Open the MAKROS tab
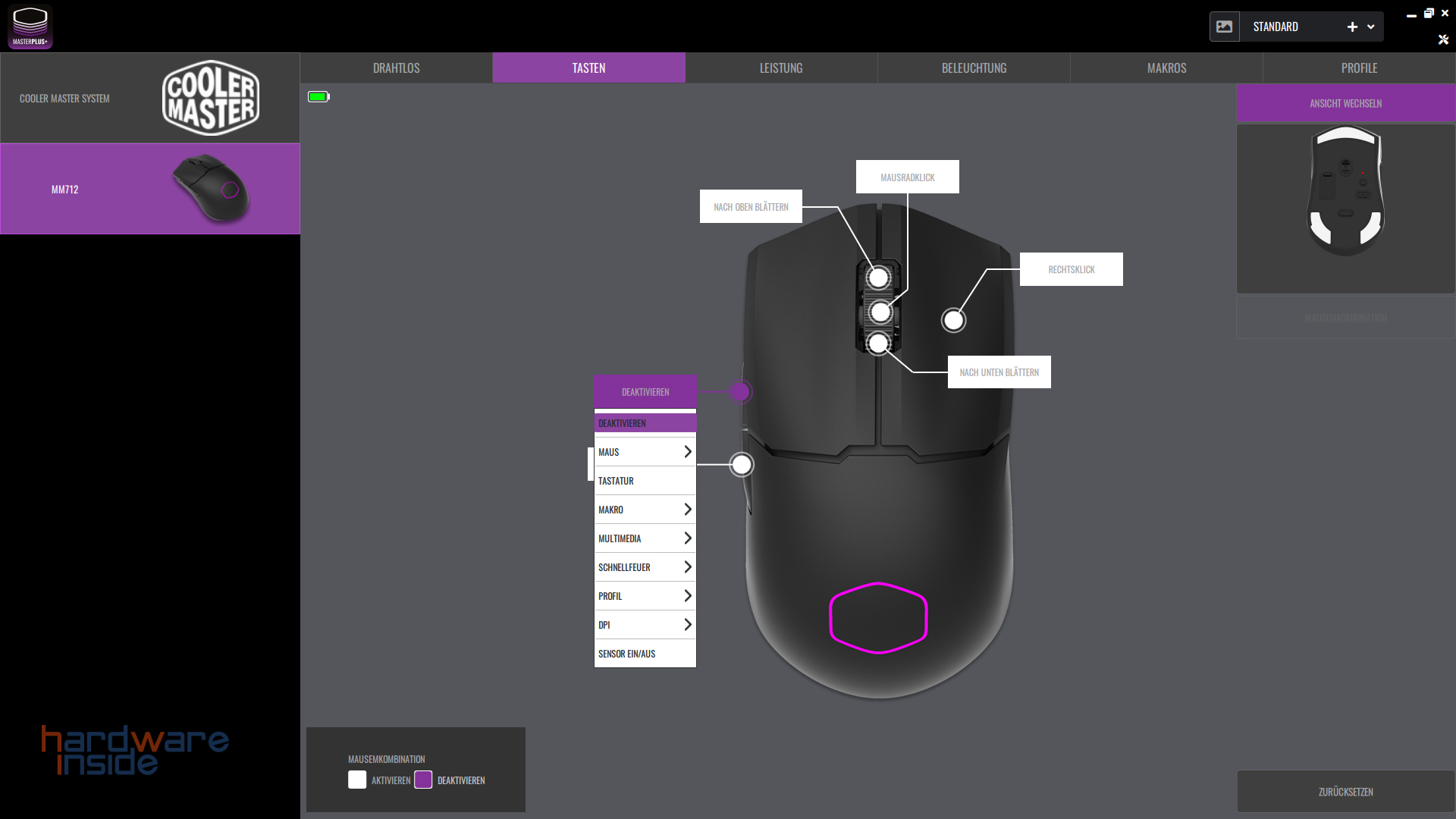The image size is (1456, 819). (1166, 67)
